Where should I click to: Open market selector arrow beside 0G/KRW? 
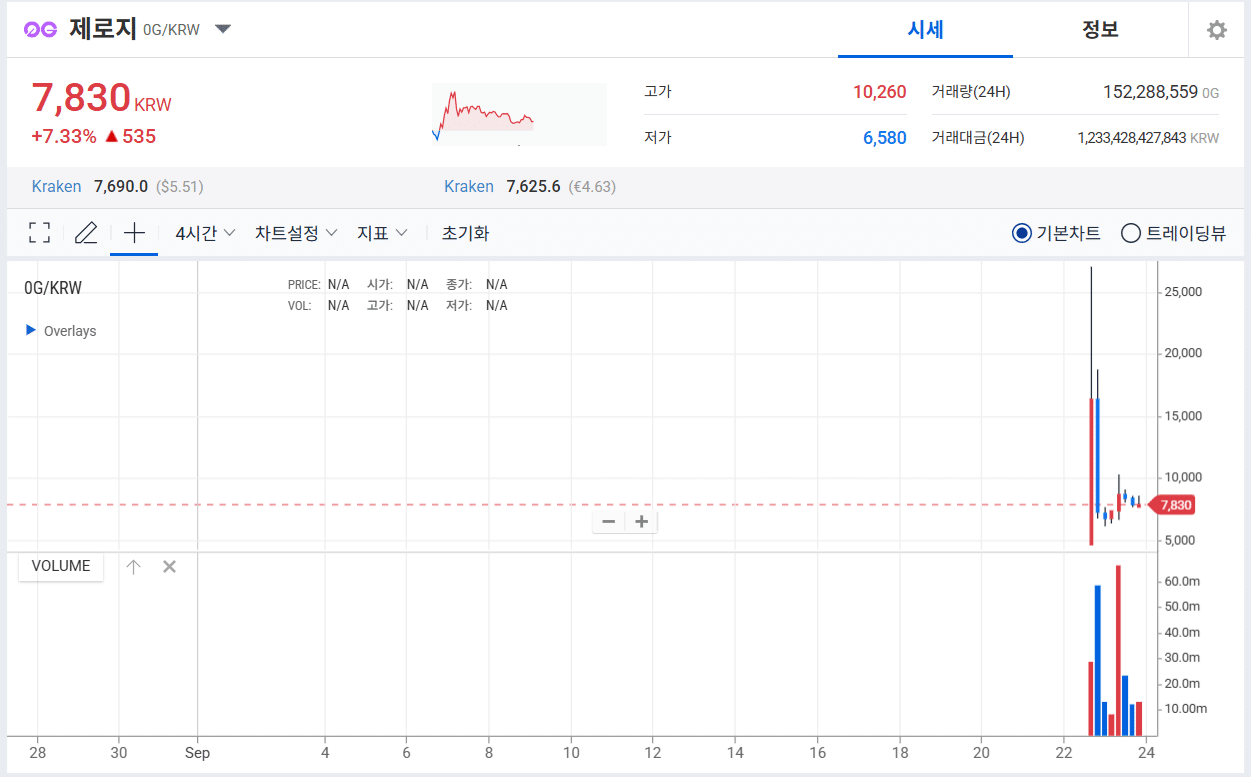[223, 29]
